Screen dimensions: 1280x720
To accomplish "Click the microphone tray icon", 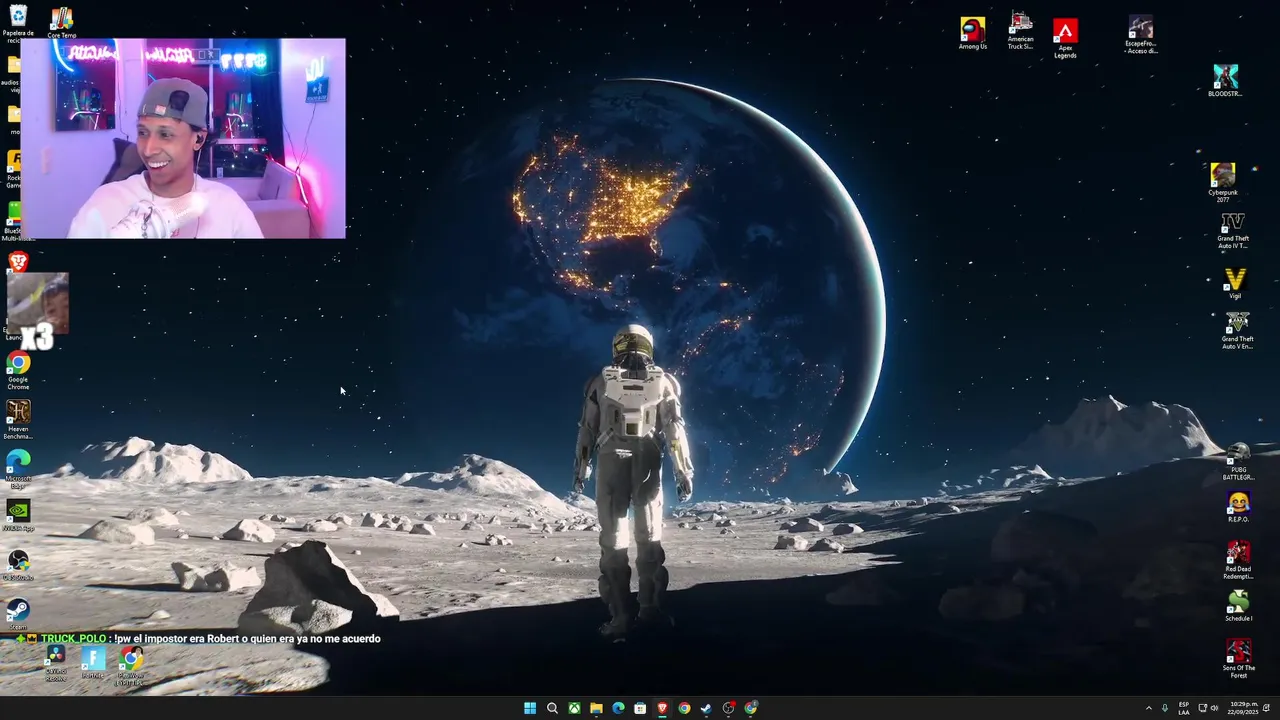I will (1165, 708).
